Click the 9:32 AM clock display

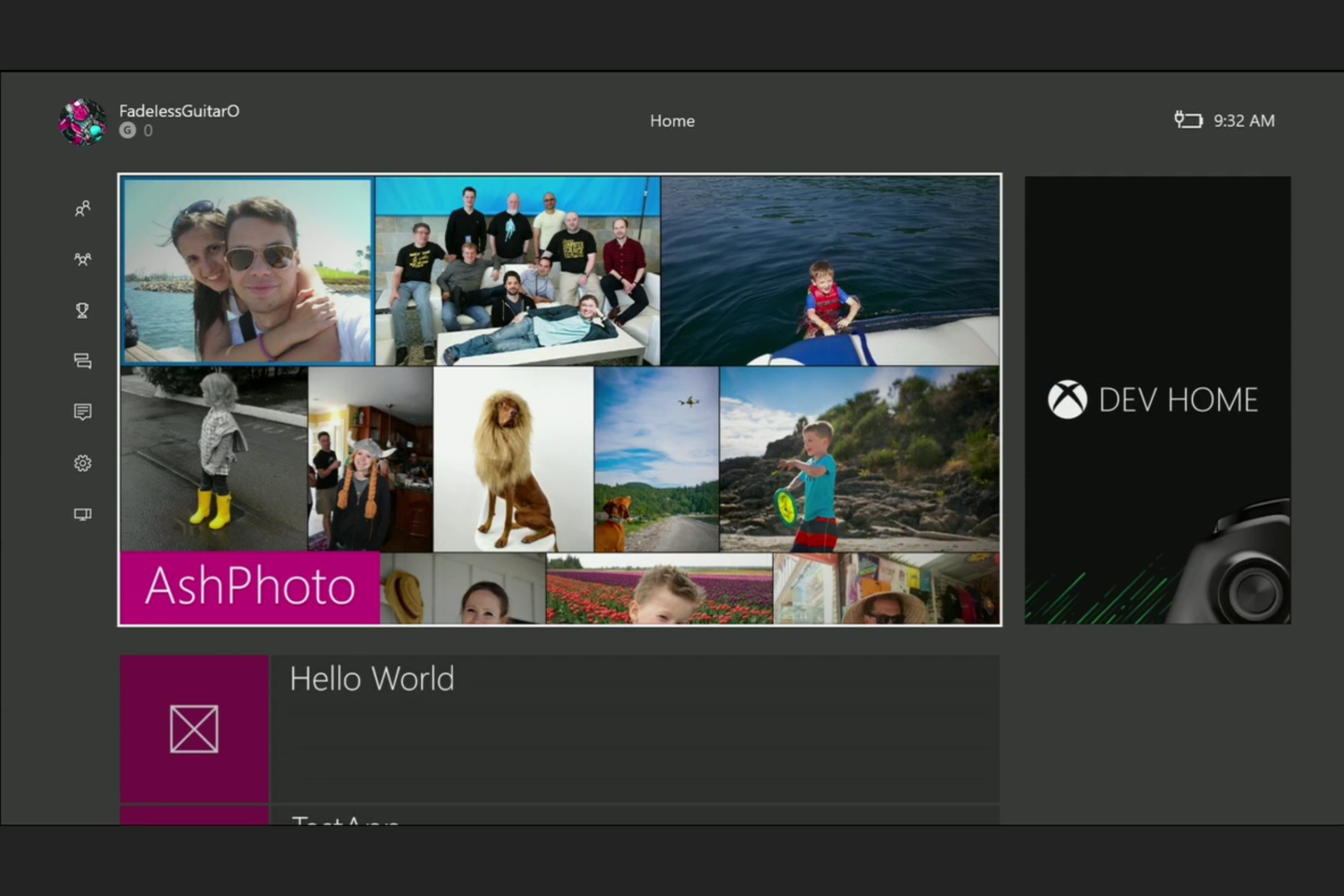[x=1243, y=120]
